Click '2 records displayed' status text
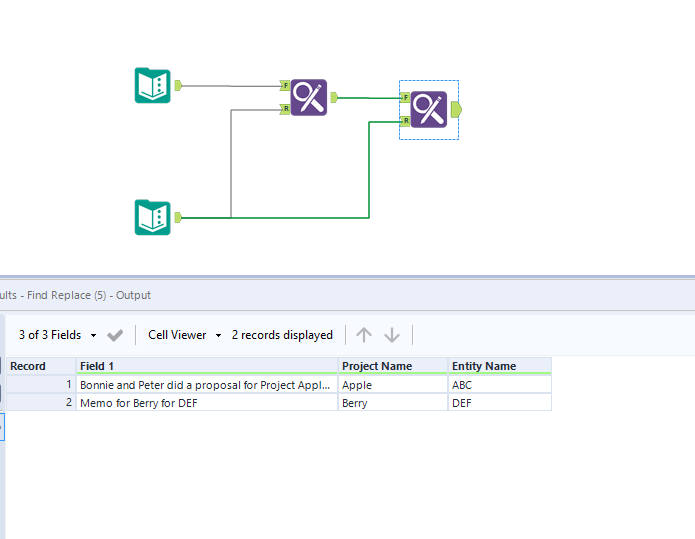The width and height of the screenshot is (695, 539). click(282, 335)
